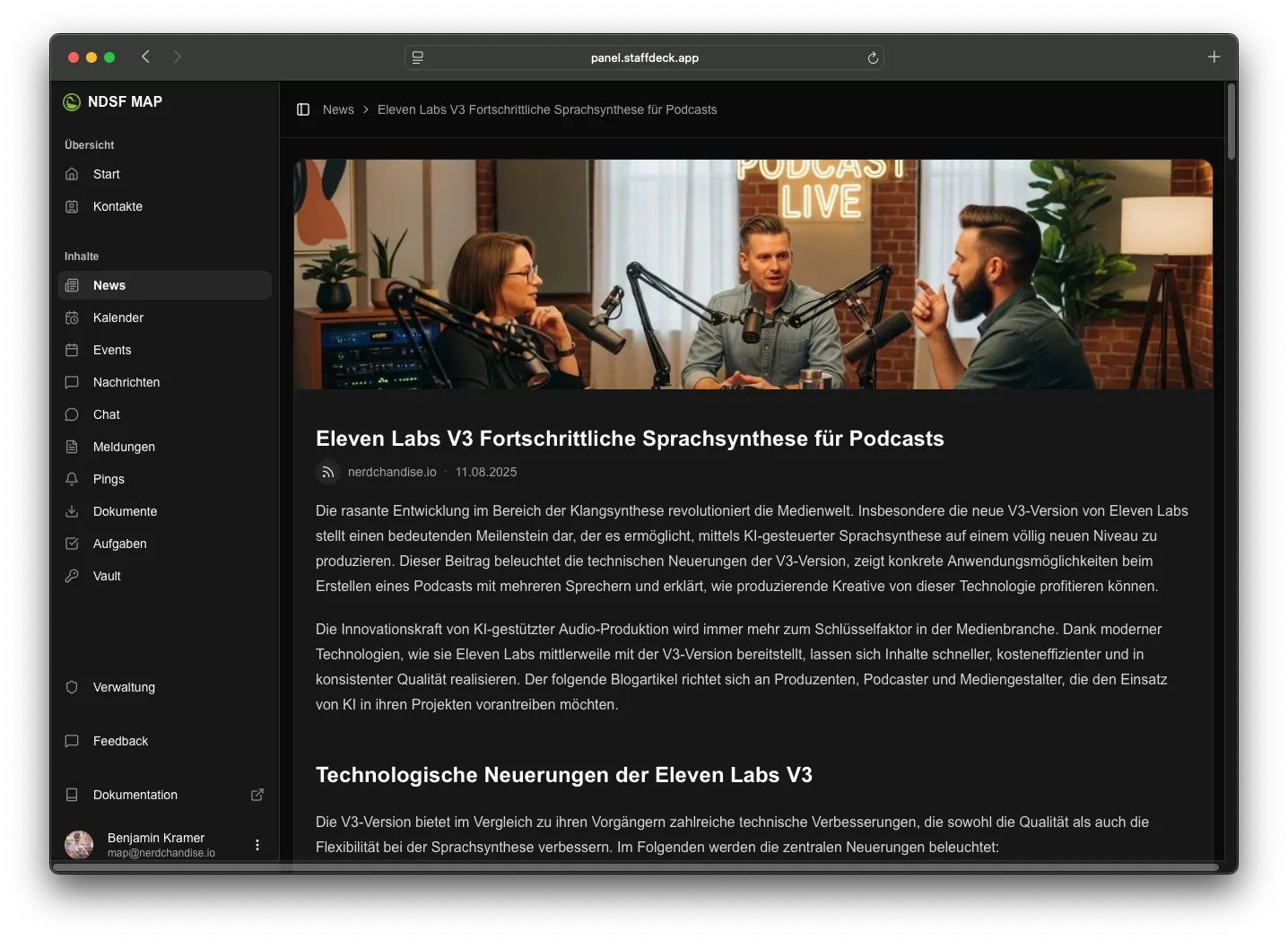Viewport: 1288px width, 940px height.
Task: Click the article title Eleven Labs V3 heading
Action: (630, 439)
